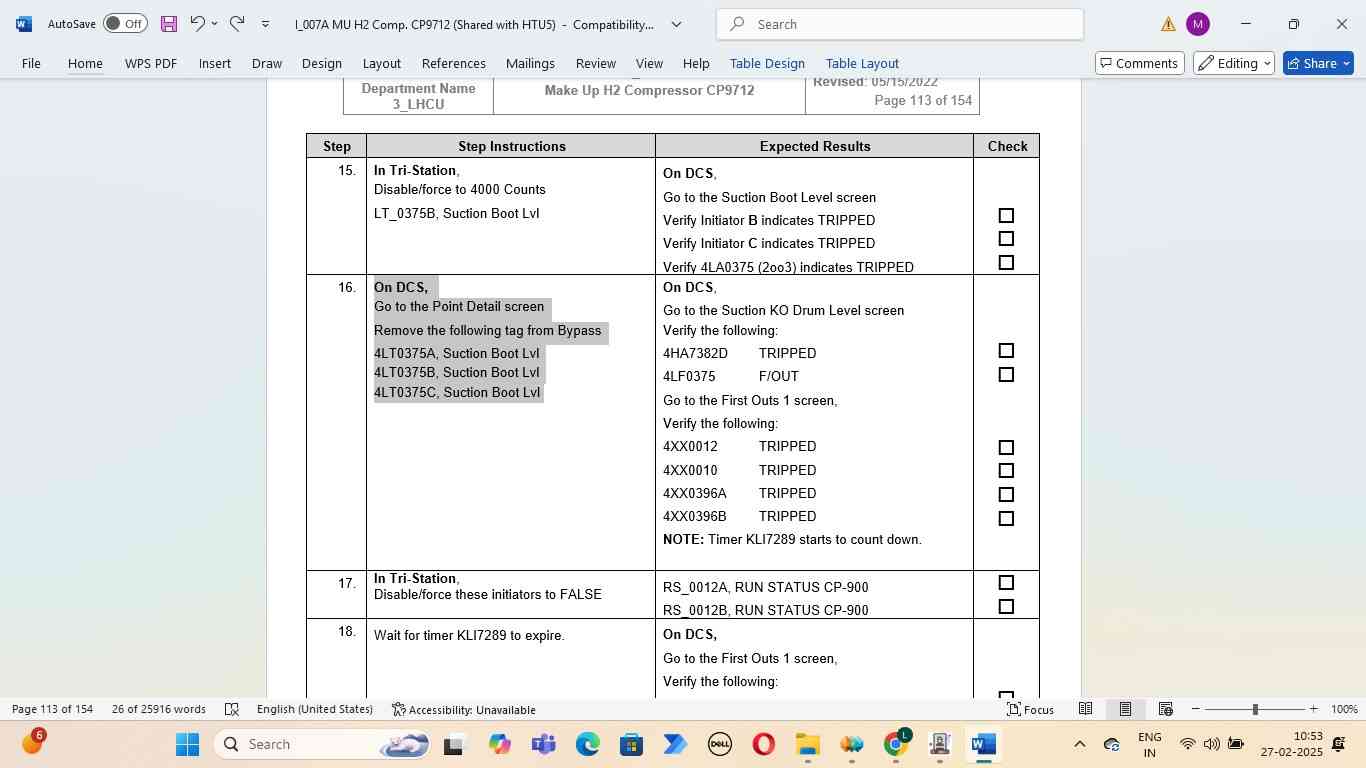Screen dimensions: 1366x768
Task: Click the zoom out minus icon
Action: click(1196, 709)
